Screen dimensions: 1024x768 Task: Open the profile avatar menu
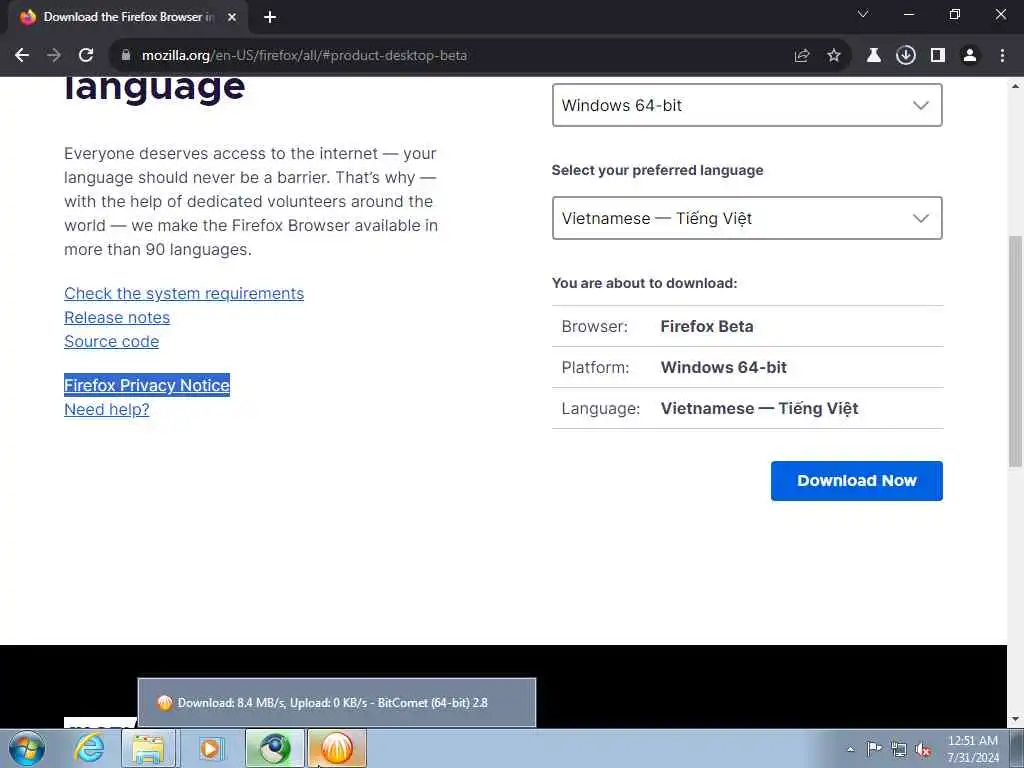point(970,56)
